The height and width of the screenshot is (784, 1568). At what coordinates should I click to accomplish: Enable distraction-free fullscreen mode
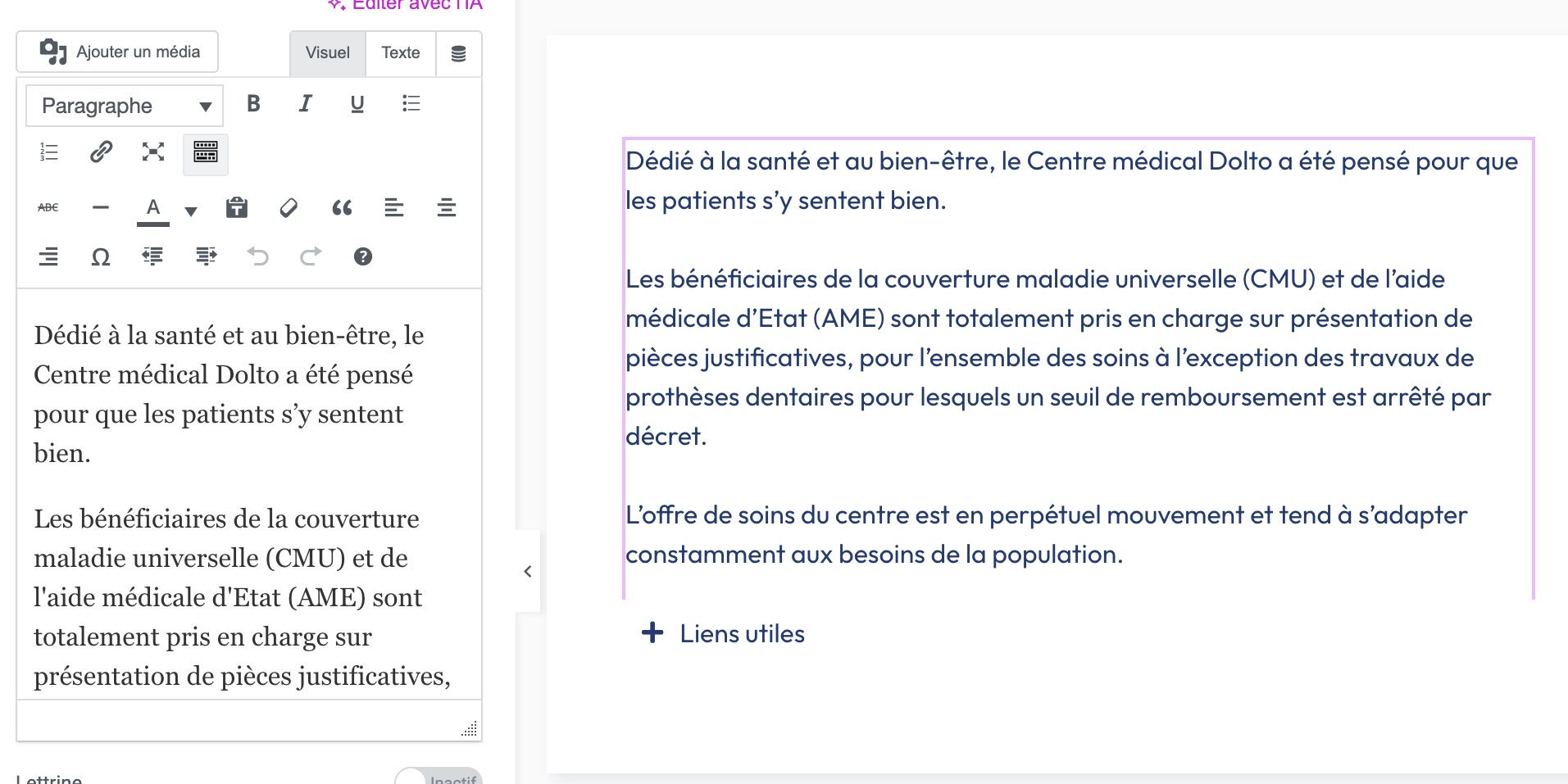coord(152,152)
